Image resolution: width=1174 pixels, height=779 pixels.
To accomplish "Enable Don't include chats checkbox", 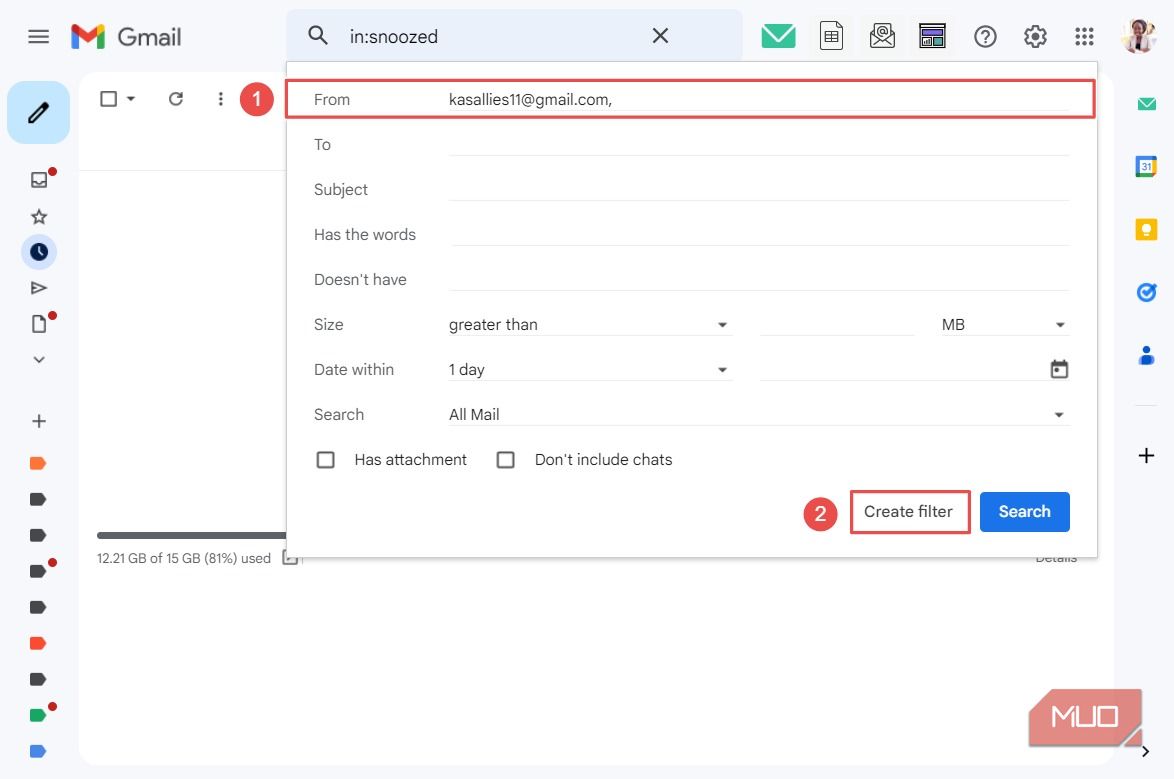I will (x=505, y=459).
